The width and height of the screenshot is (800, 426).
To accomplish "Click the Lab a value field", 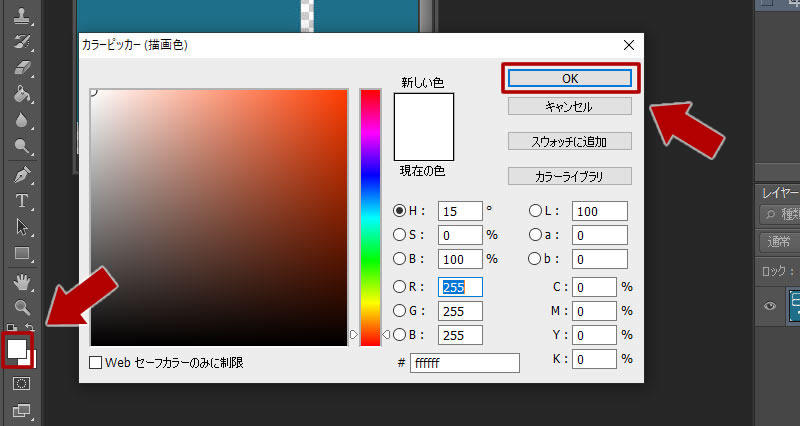I will coord(599,235).
